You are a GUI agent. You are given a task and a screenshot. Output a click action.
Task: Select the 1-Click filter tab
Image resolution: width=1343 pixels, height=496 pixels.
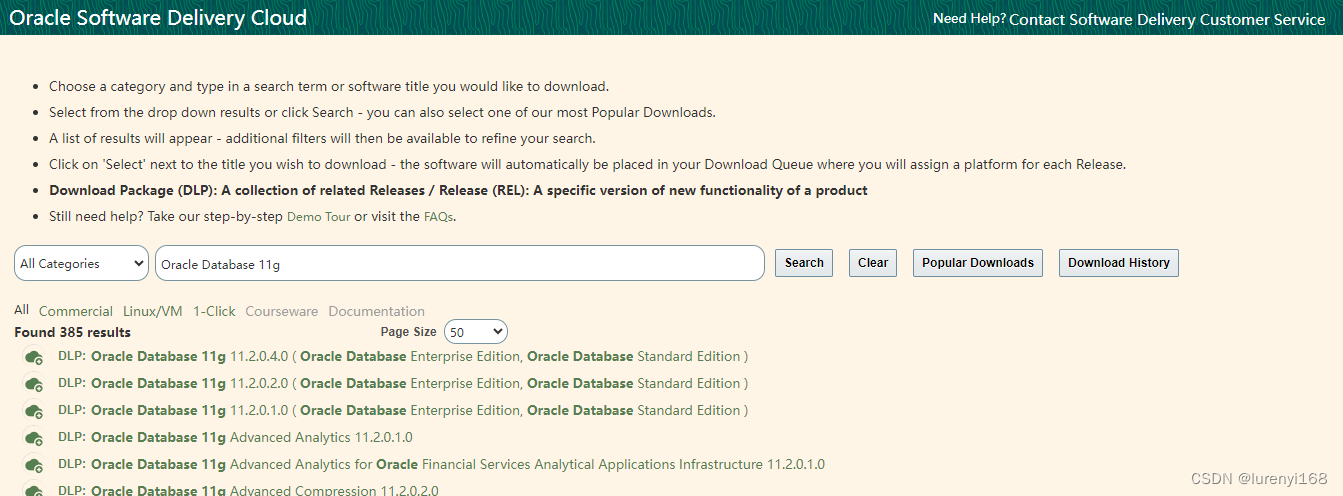pos(214,311)
